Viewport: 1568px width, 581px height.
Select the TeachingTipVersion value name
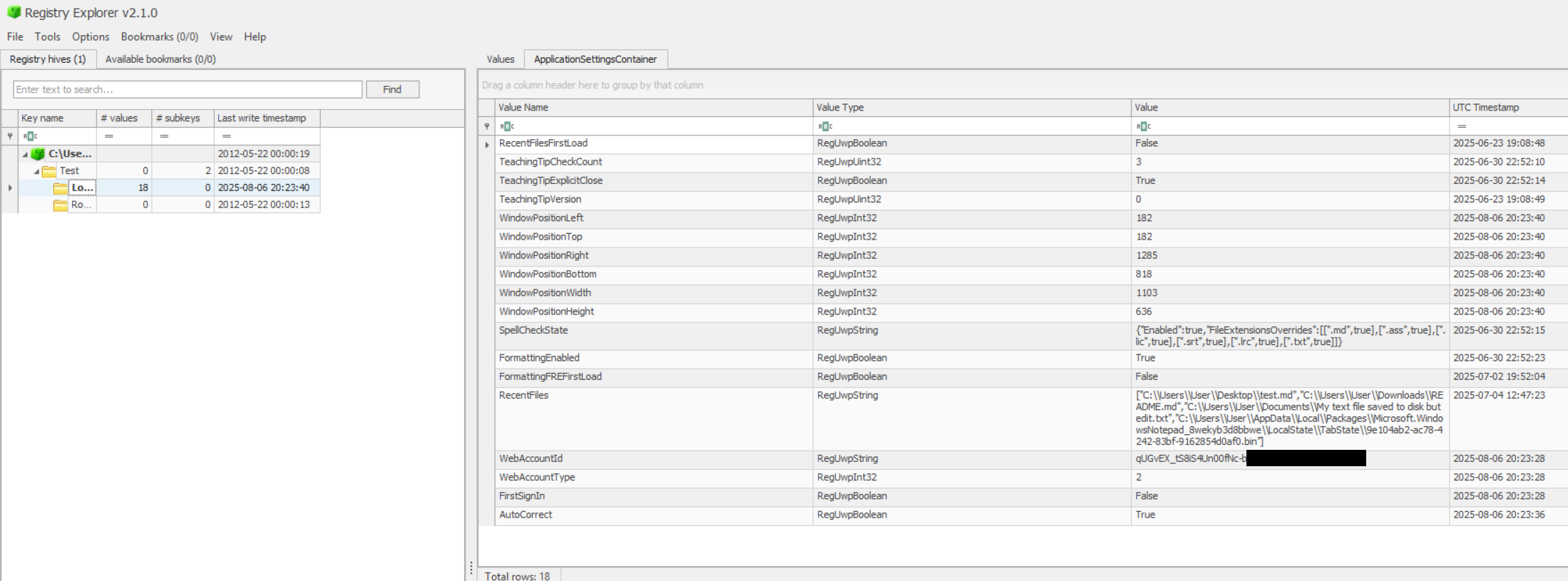(540, 200)
